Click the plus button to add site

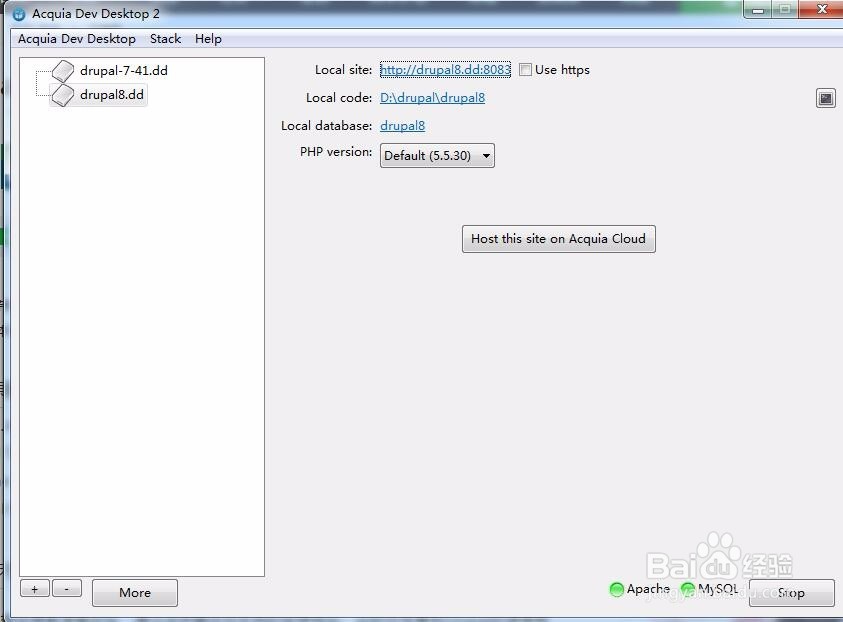(35, 589)
